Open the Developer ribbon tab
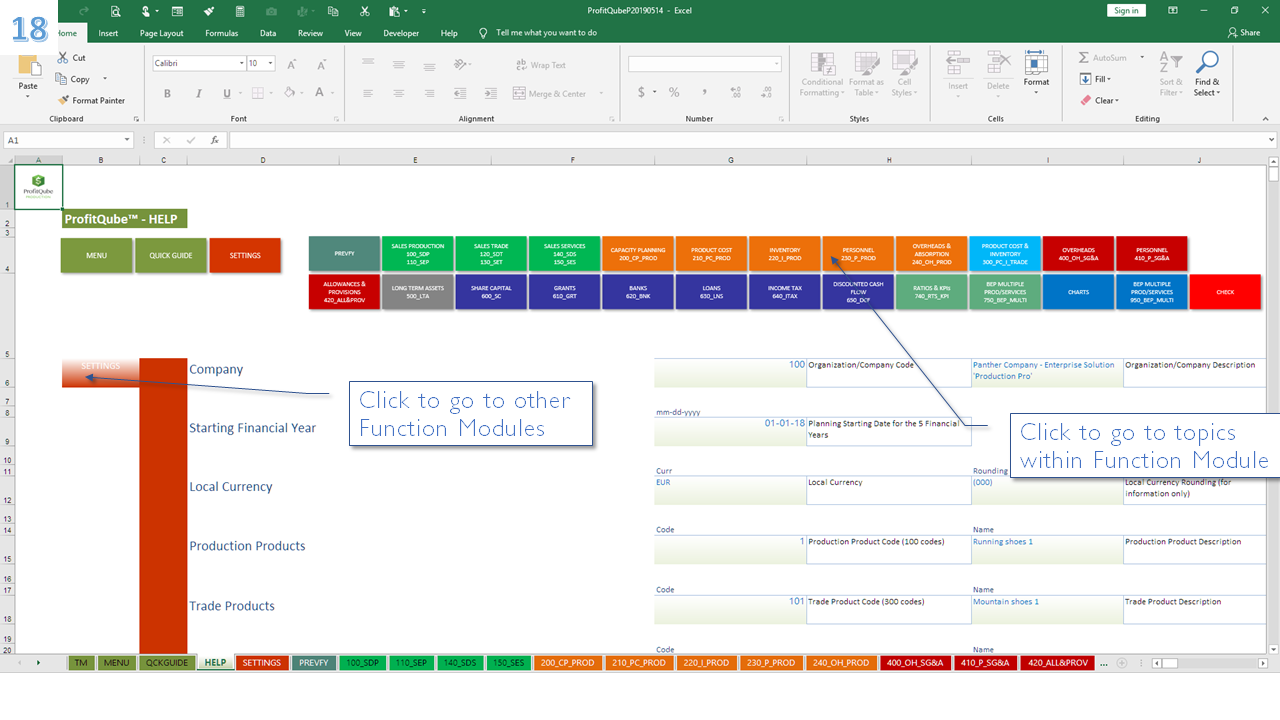 point(401,33)
